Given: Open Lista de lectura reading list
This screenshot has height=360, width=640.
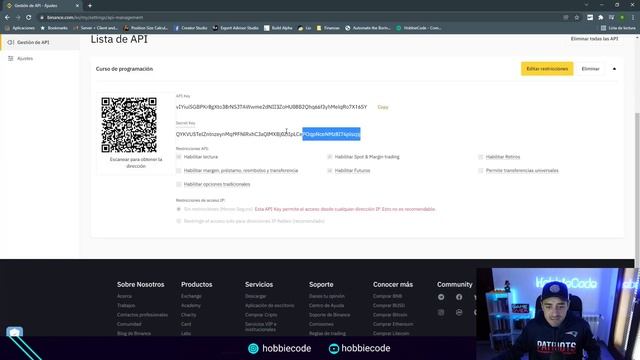Looking at the screenshot, I should [618, 28].
